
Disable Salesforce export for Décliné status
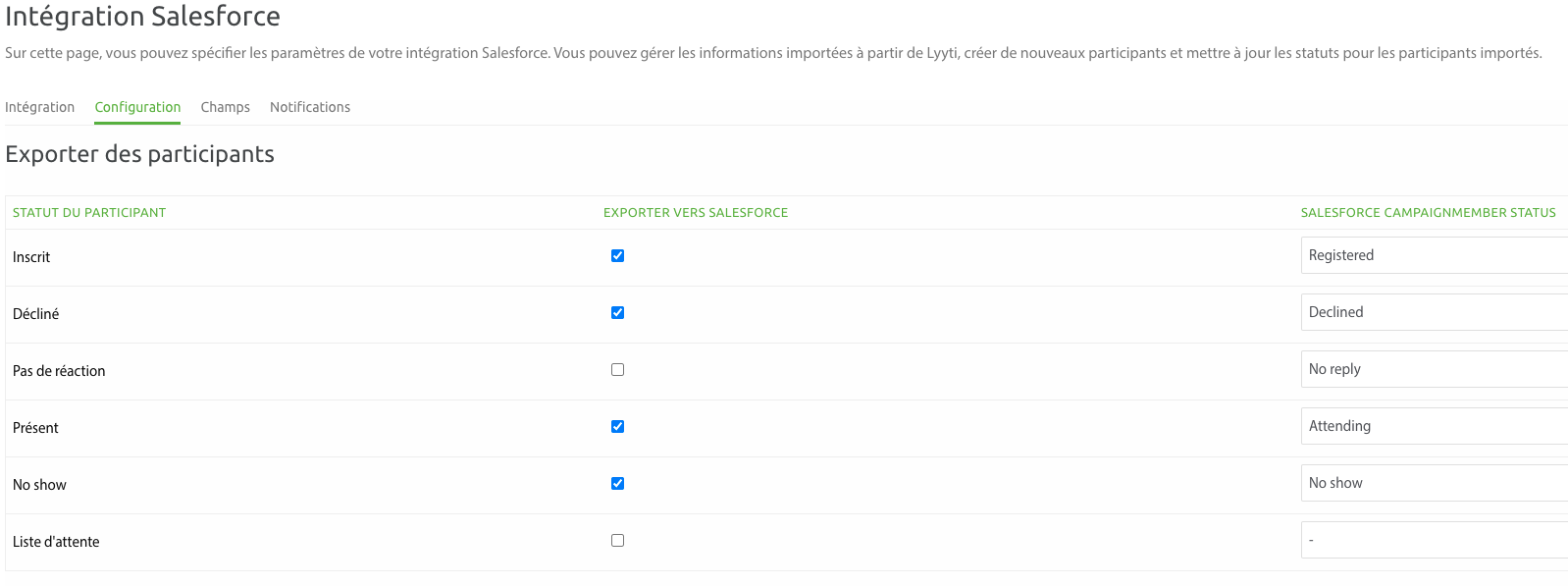click(617, 313)
